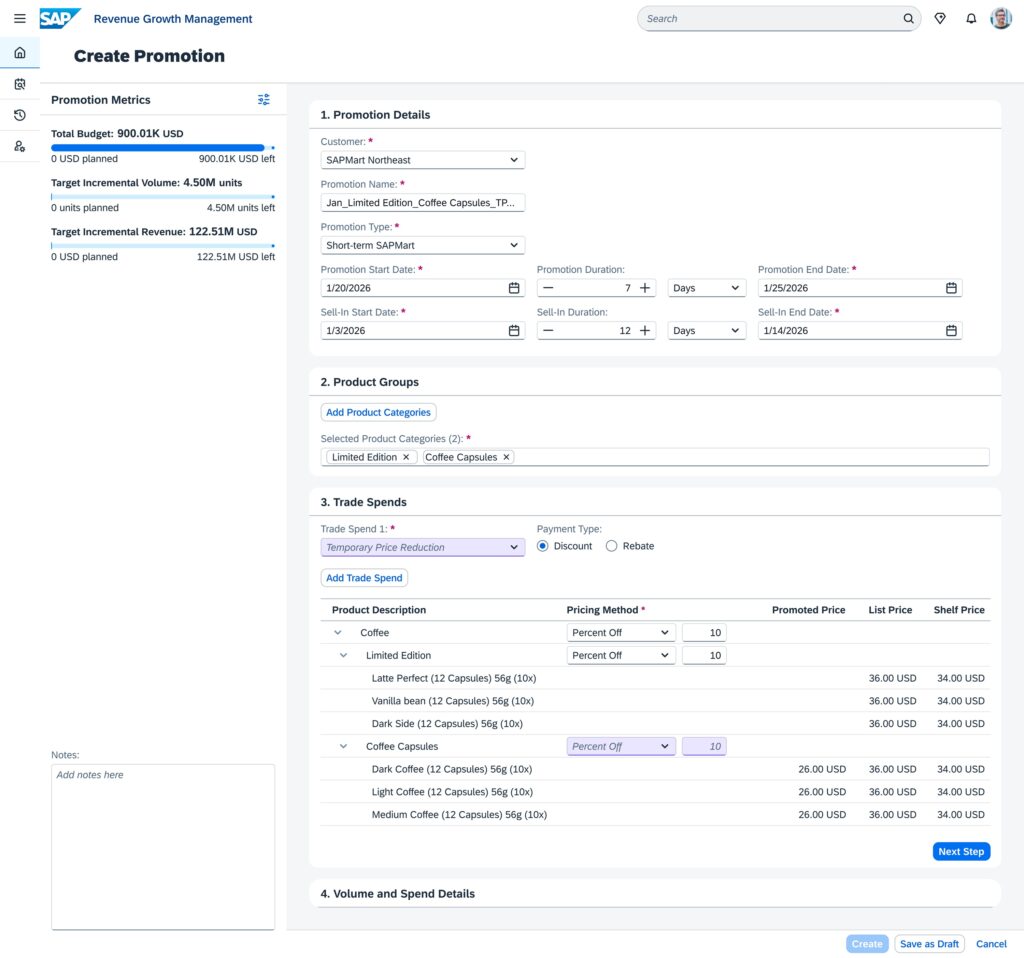Increase Promotion Duration with plus button
1024x958 pixels.
point(645,288)
